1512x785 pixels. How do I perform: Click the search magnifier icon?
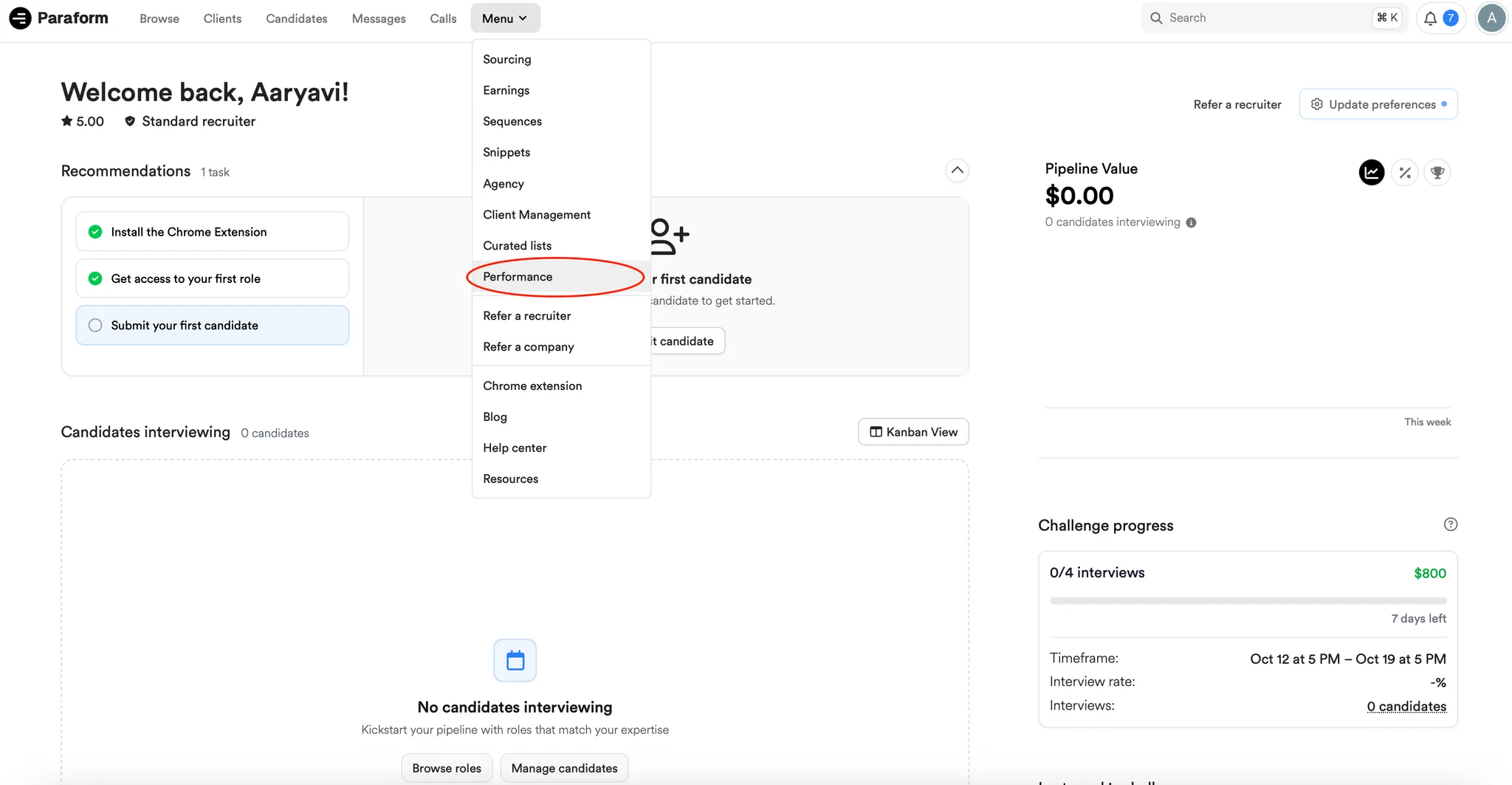click(1156, 18)
